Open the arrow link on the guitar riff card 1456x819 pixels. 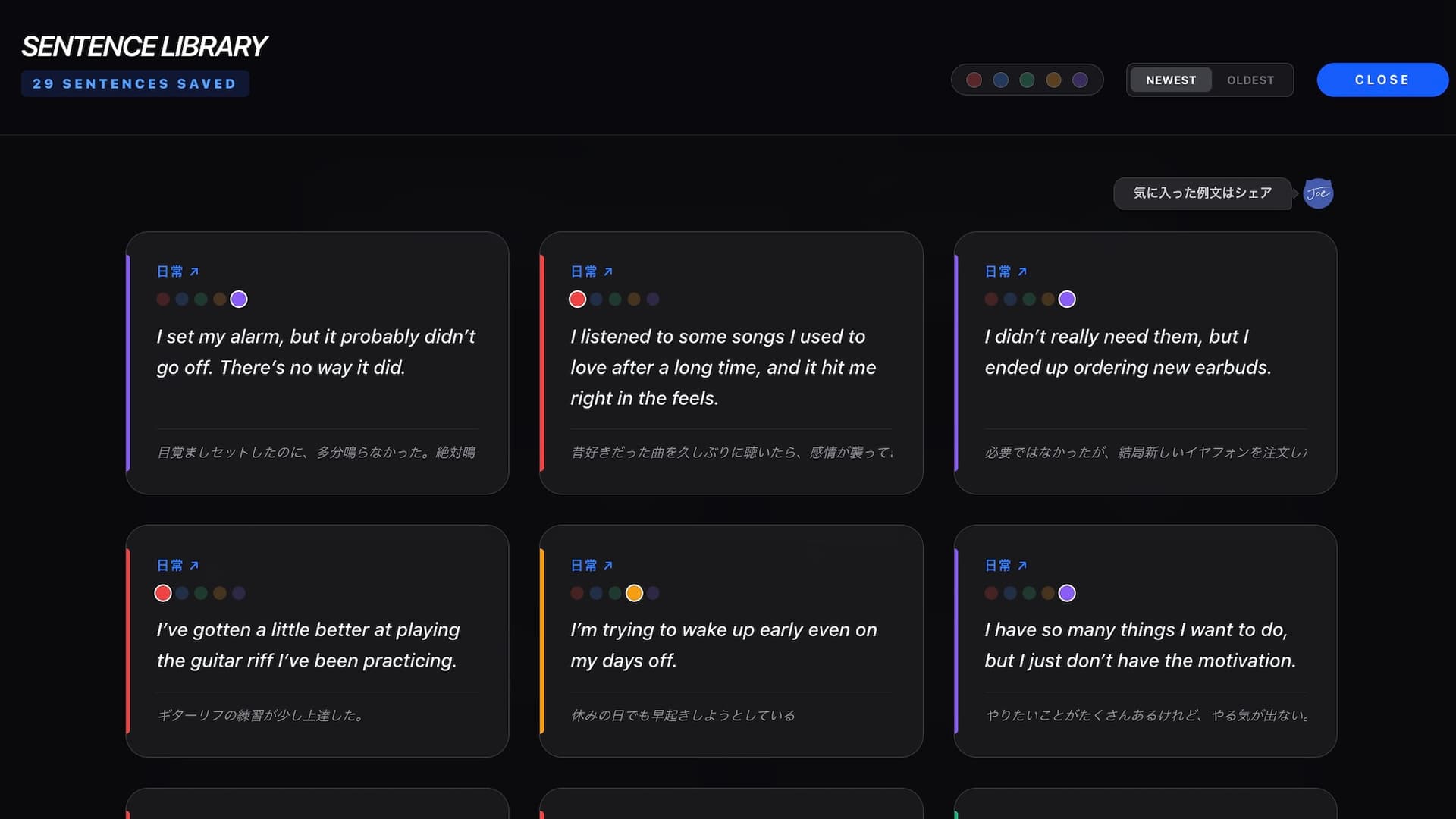[194, 565]
